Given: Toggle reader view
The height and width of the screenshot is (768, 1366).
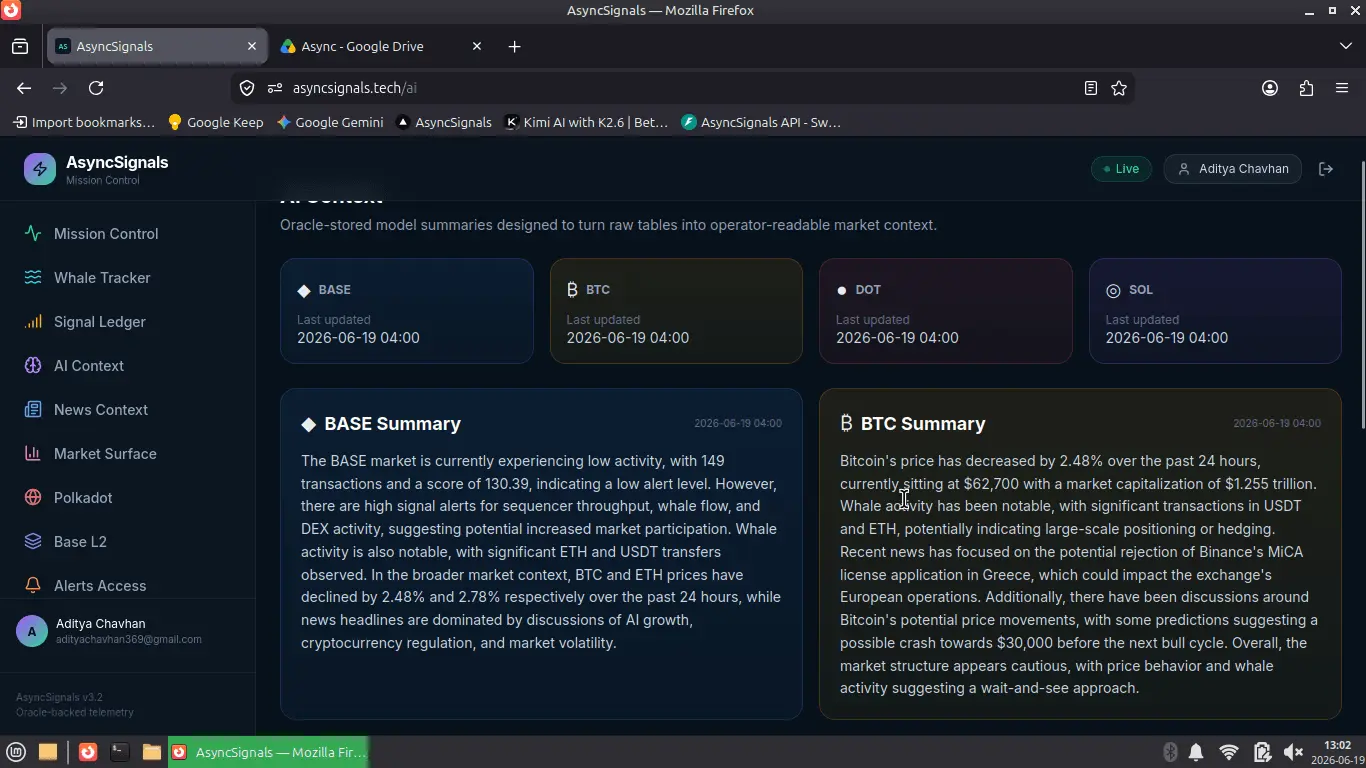Looking at the screenshot, I should [x=1091, y=88].
